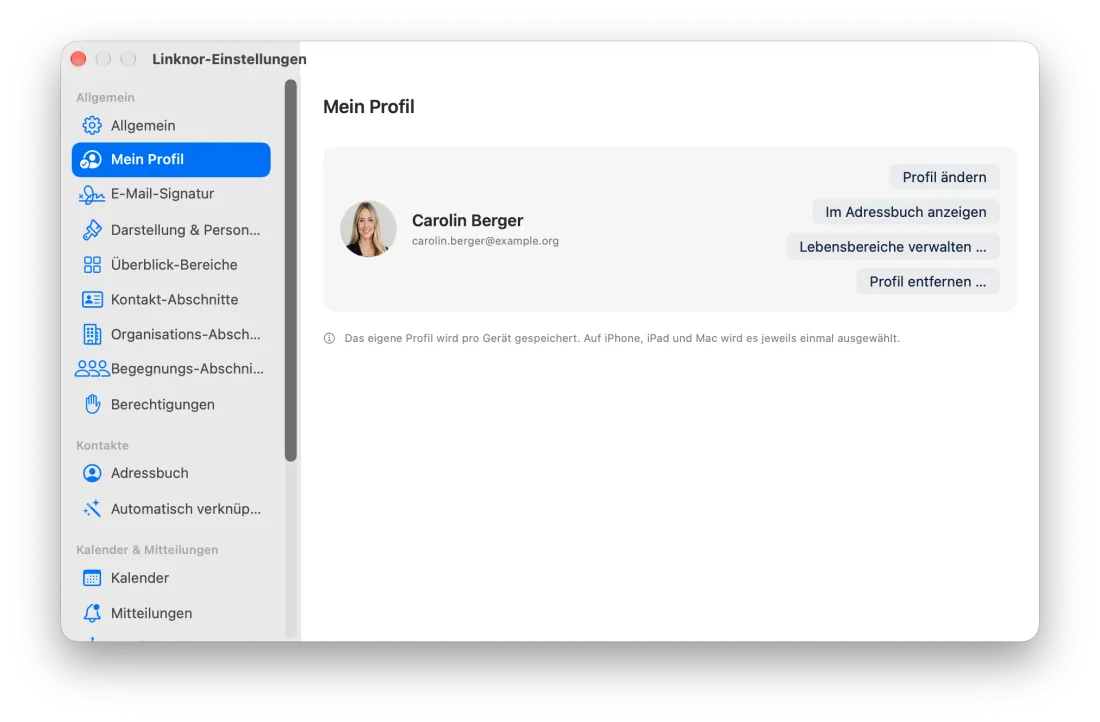Viewport: 1100px width, 722px height.
Task: Select Mitteilungen in the sidebar
Action: [x=171, y=613]
